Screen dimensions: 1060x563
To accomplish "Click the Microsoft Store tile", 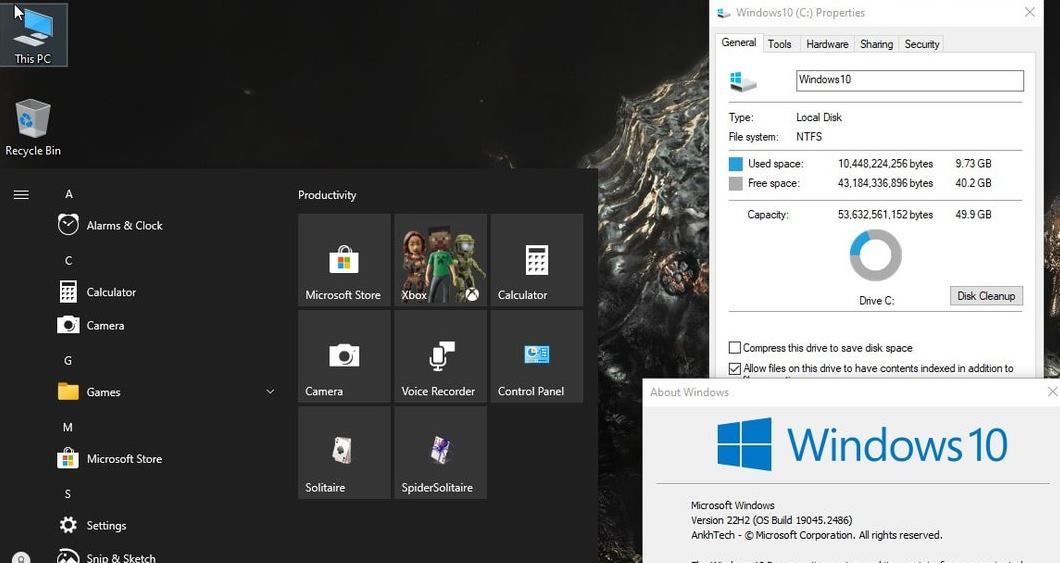I will coord(344,260).
